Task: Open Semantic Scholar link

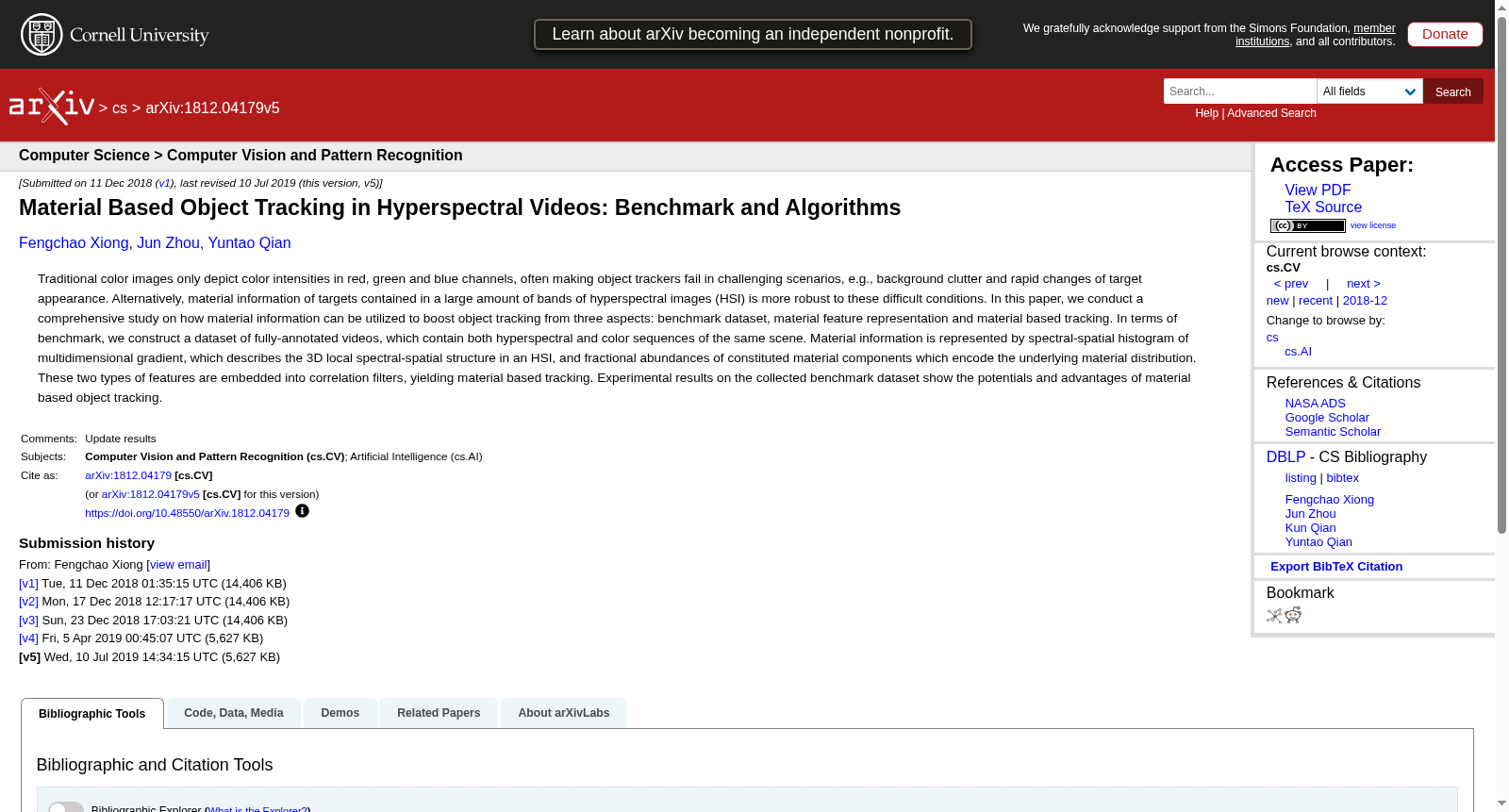Action: pos(1333,432)
